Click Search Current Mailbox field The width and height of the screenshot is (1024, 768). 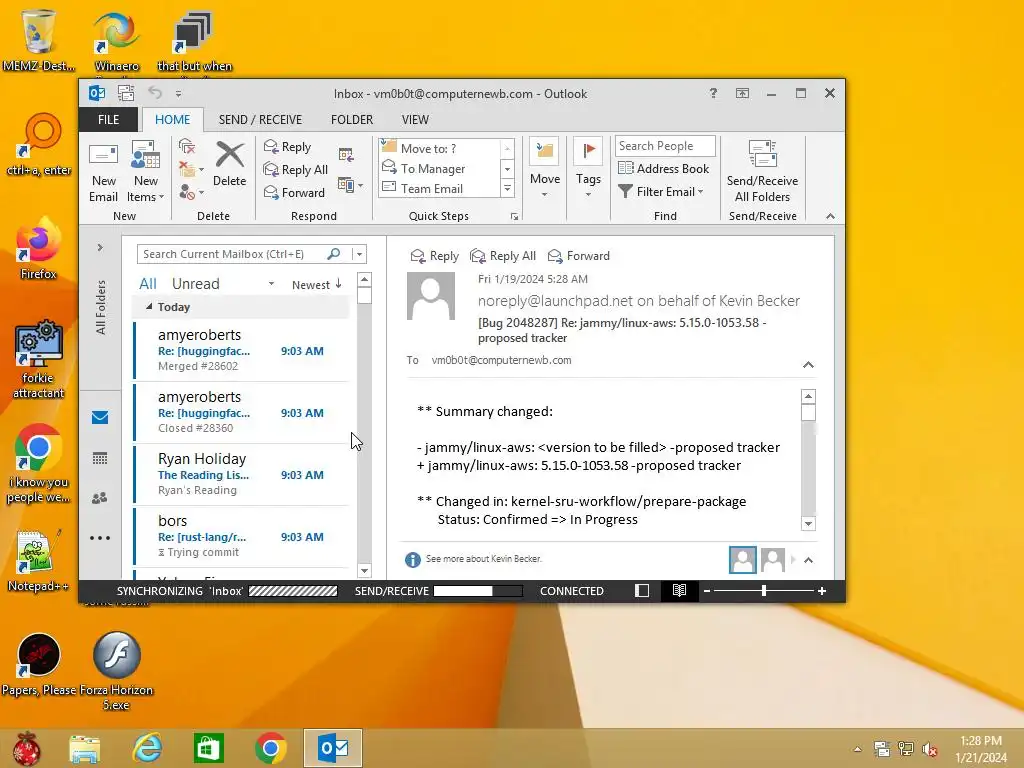pos(232,254)
